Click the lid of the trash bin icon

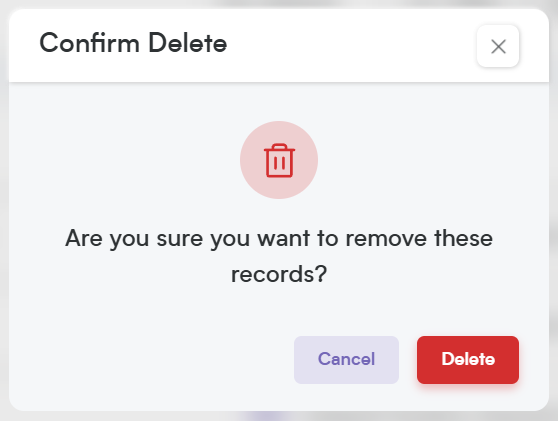pos(279,147)
